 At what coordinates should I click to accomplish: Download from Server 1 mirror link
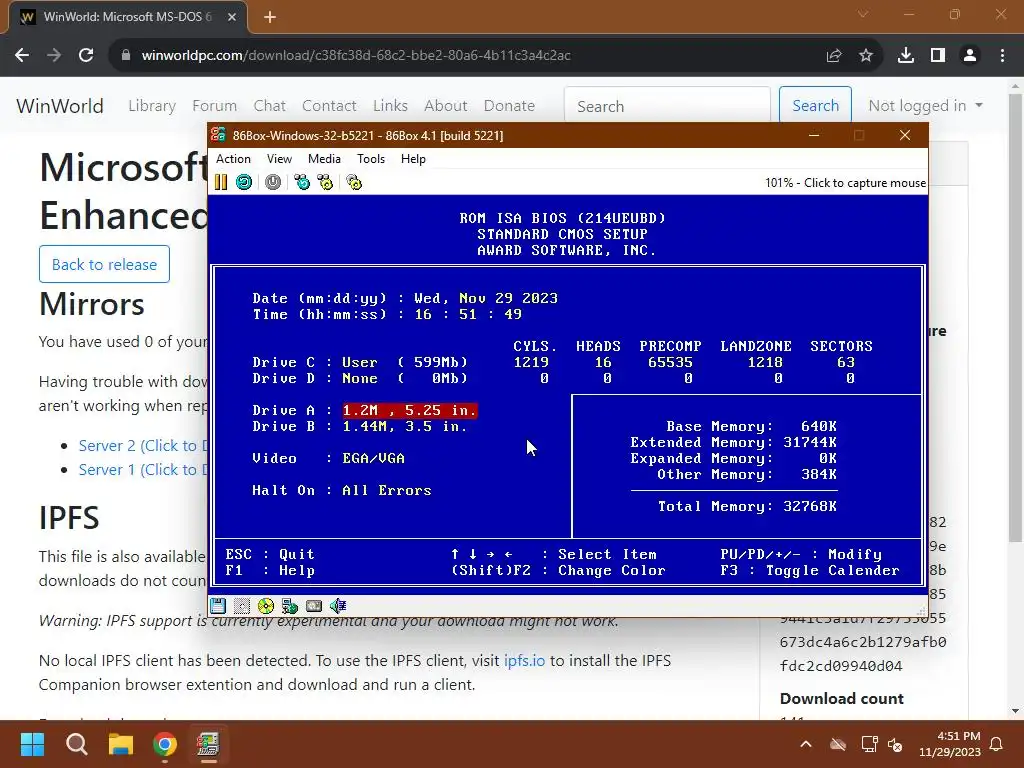(142, 470)
